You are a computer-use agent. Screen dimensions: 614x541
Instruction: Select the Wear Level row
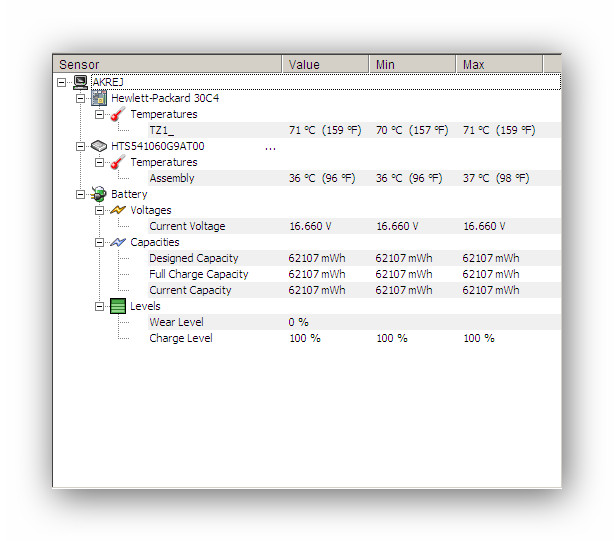coord(354,322)
